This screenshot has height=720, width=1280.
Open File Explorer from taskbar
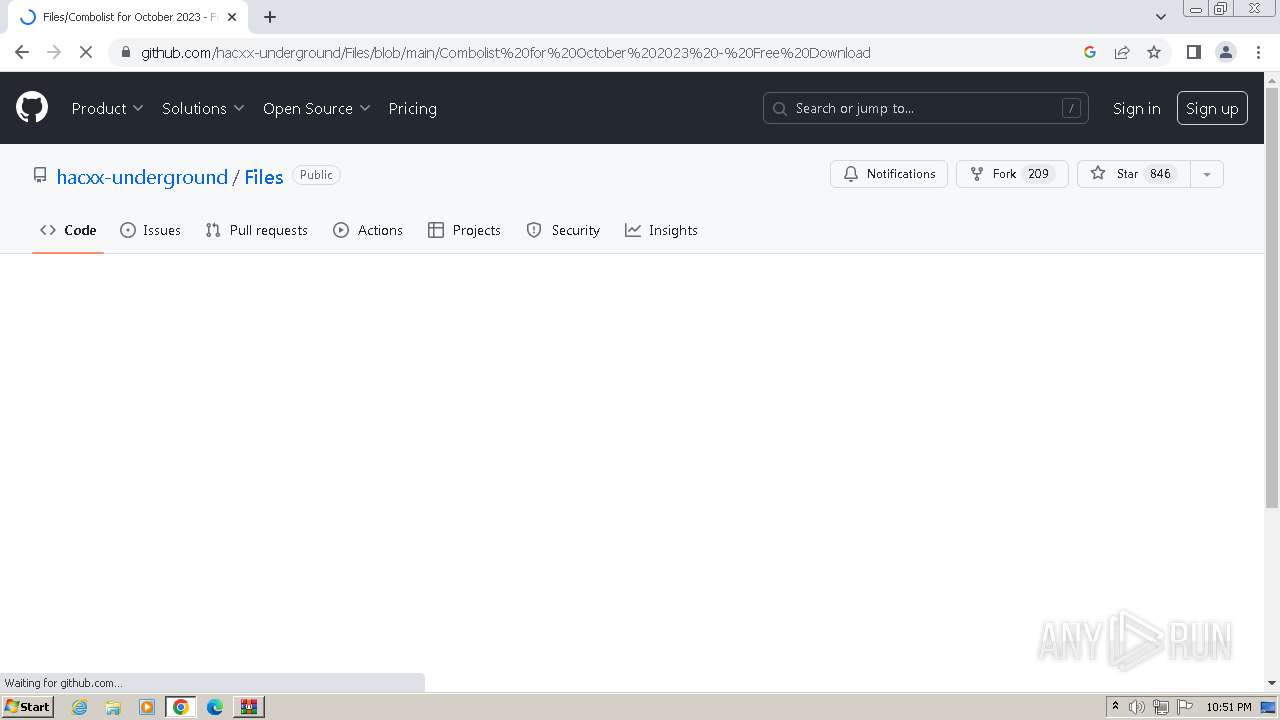point(113,707)
